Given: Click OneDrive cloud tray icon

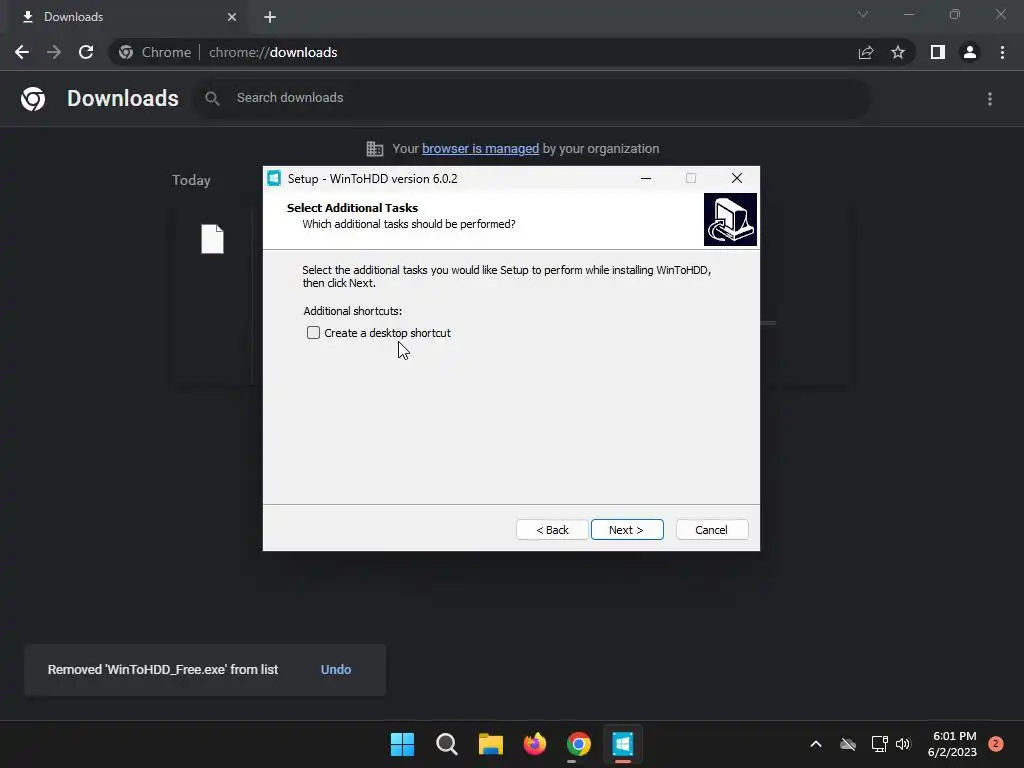Looking at the screenshot, I should pyautogui.click(x=848, y=744).
